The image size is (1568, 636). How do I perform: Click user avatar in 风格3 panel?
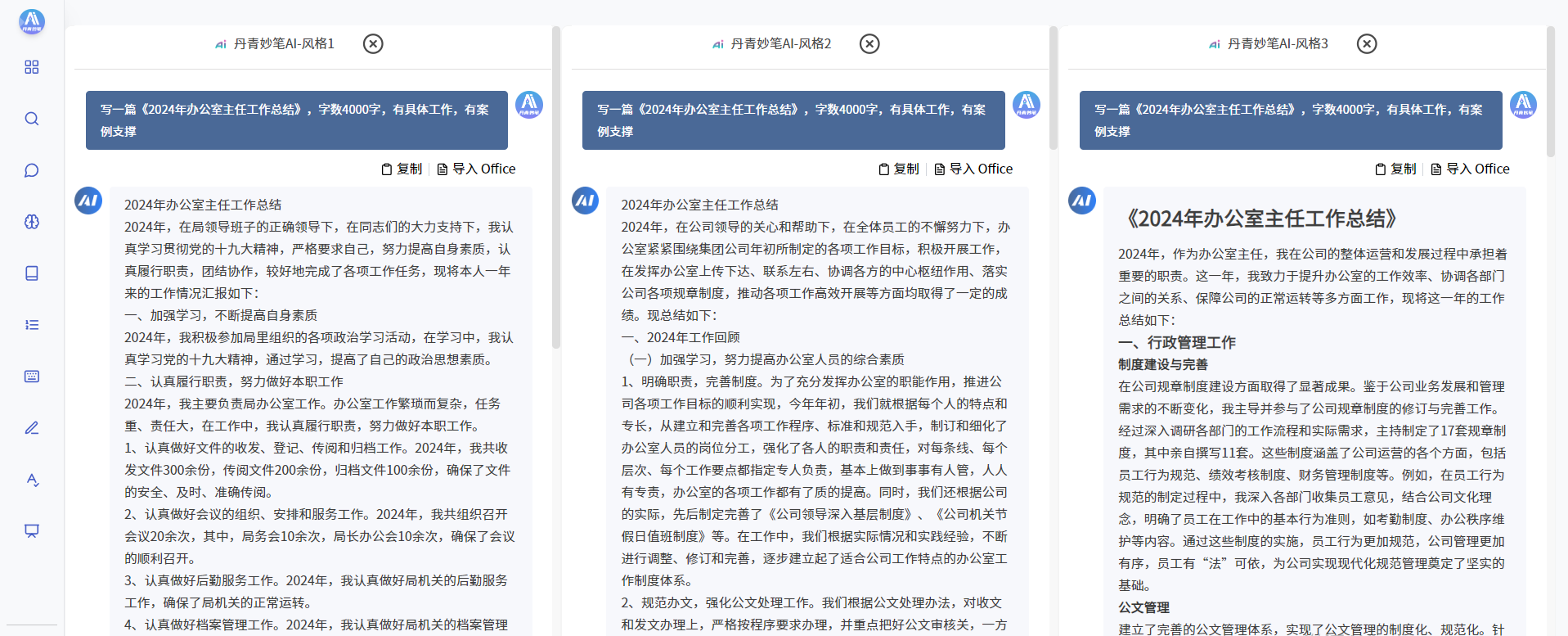[1523, 105]
